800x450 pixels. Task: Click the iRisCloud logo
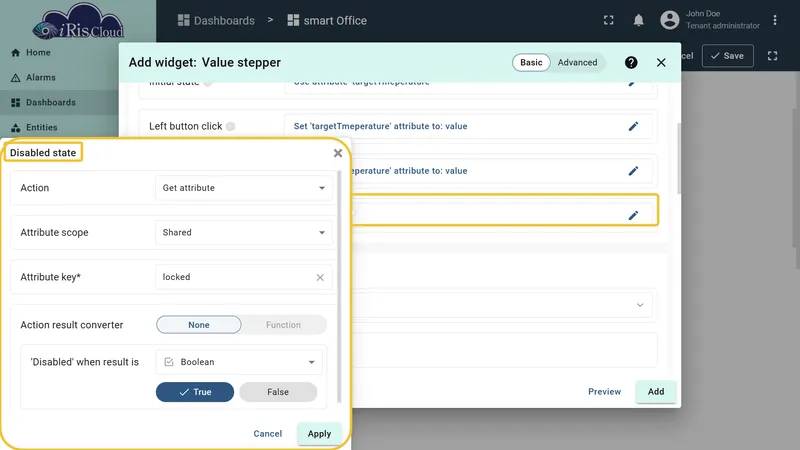click(x=78, y=22)
